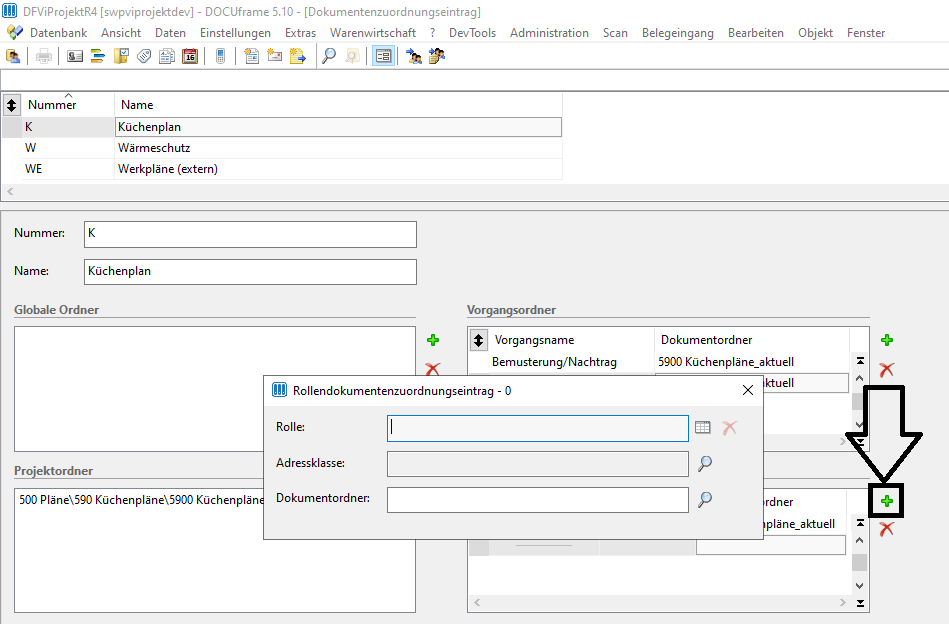Jump to top in Vorgangsordner list
The height and width of the screenshot is (624, 949).
click(x=860, y=361)
